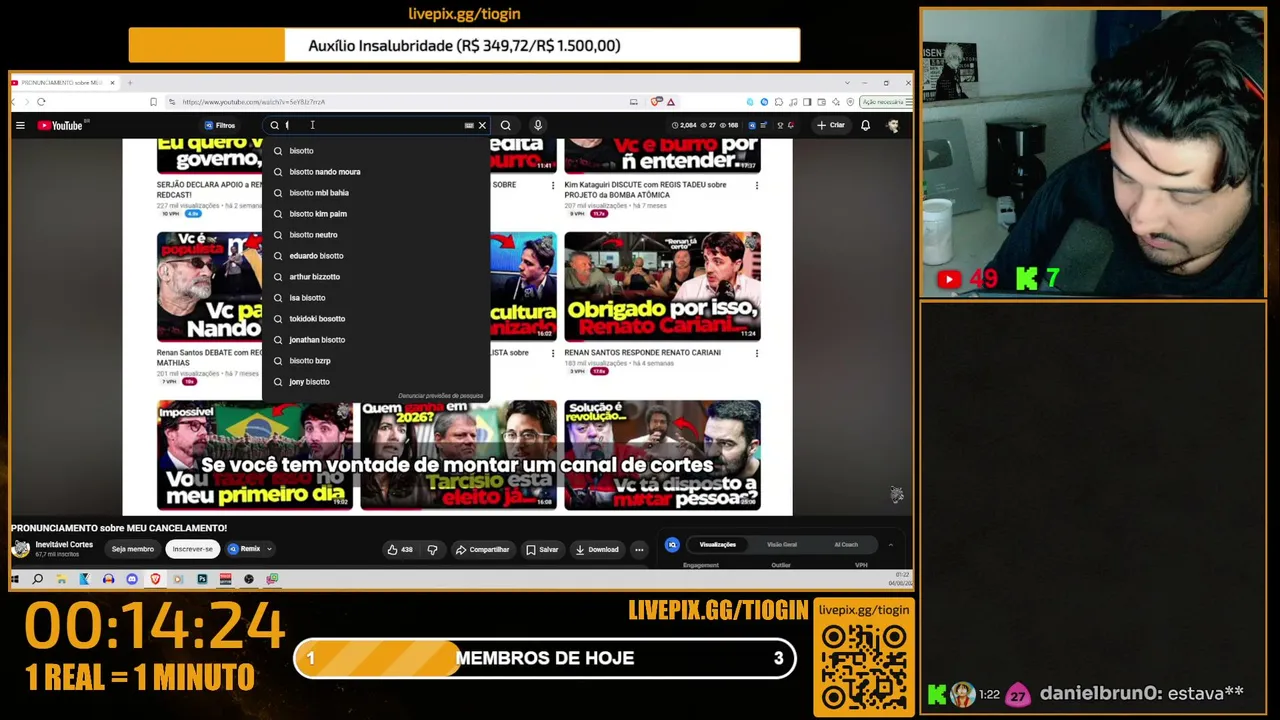This screenshot has height=720, width=1280.
Task: Select the 'bisotto' search suggestion
Action: (375, 151)
